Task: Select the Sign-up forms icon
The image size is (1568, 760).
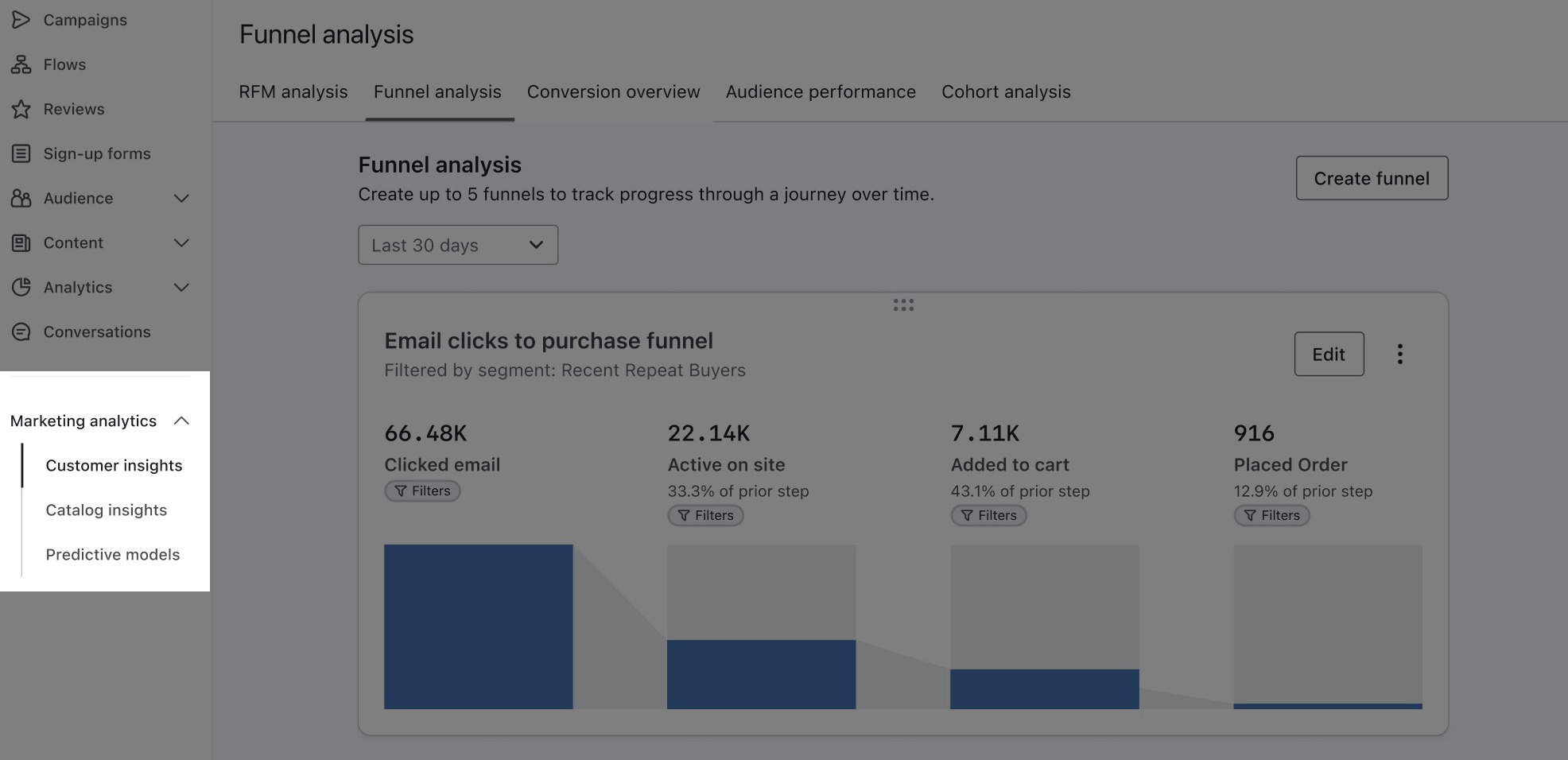Action: (21, 153)
